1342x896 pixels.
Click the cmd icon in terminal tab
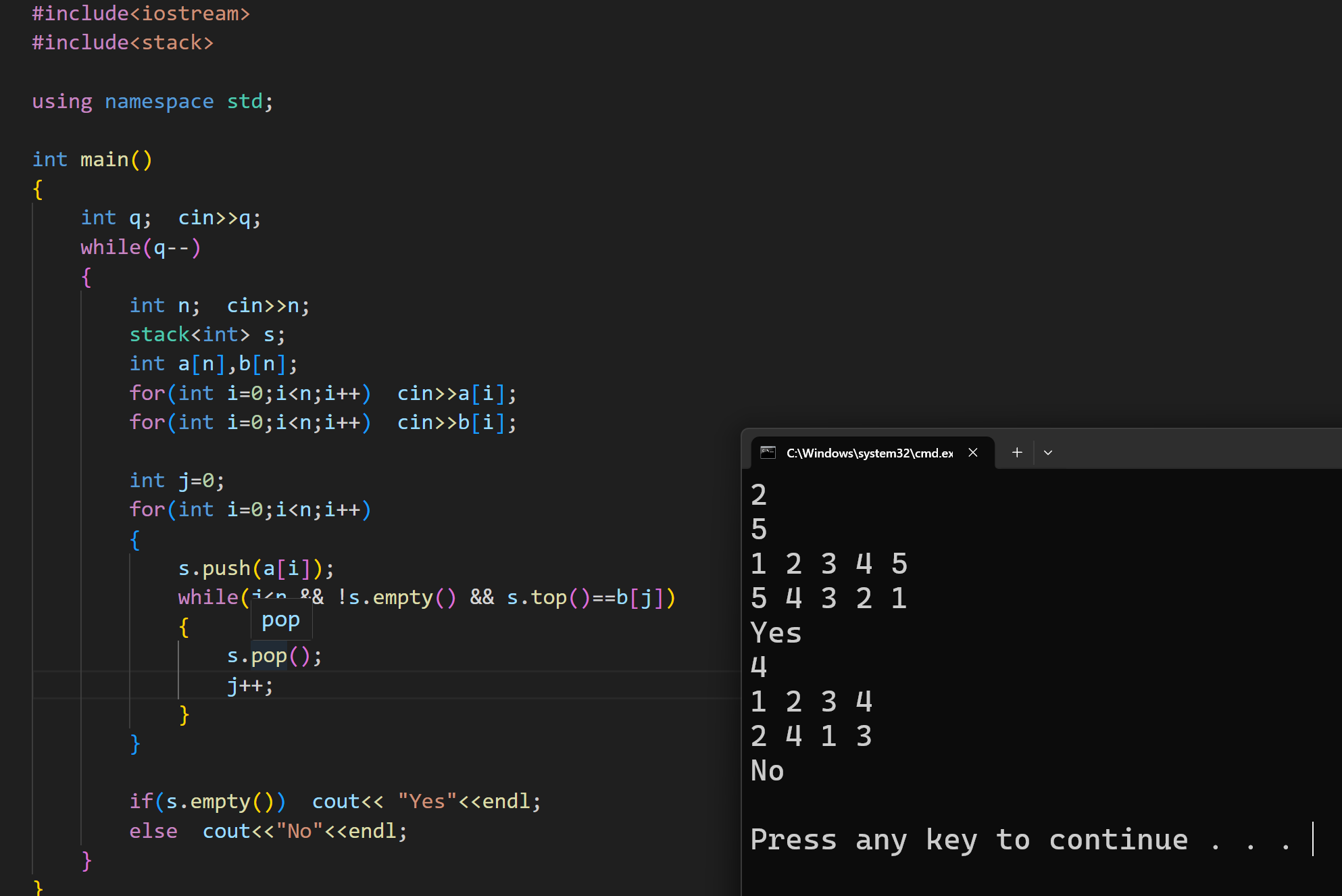(768, 453)
